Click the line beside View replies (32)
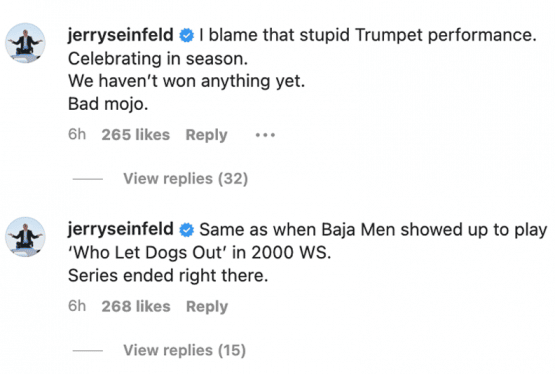Screen dimensions: 555x374 click(x=88, y=179)
